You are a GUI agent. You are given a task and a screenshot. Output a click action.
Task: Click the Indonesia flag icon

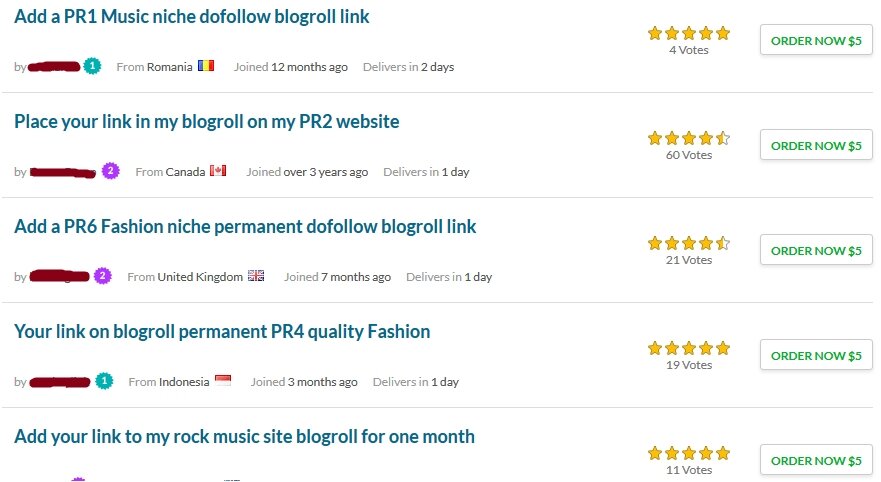pyautogui.click(x=222, y=382)
